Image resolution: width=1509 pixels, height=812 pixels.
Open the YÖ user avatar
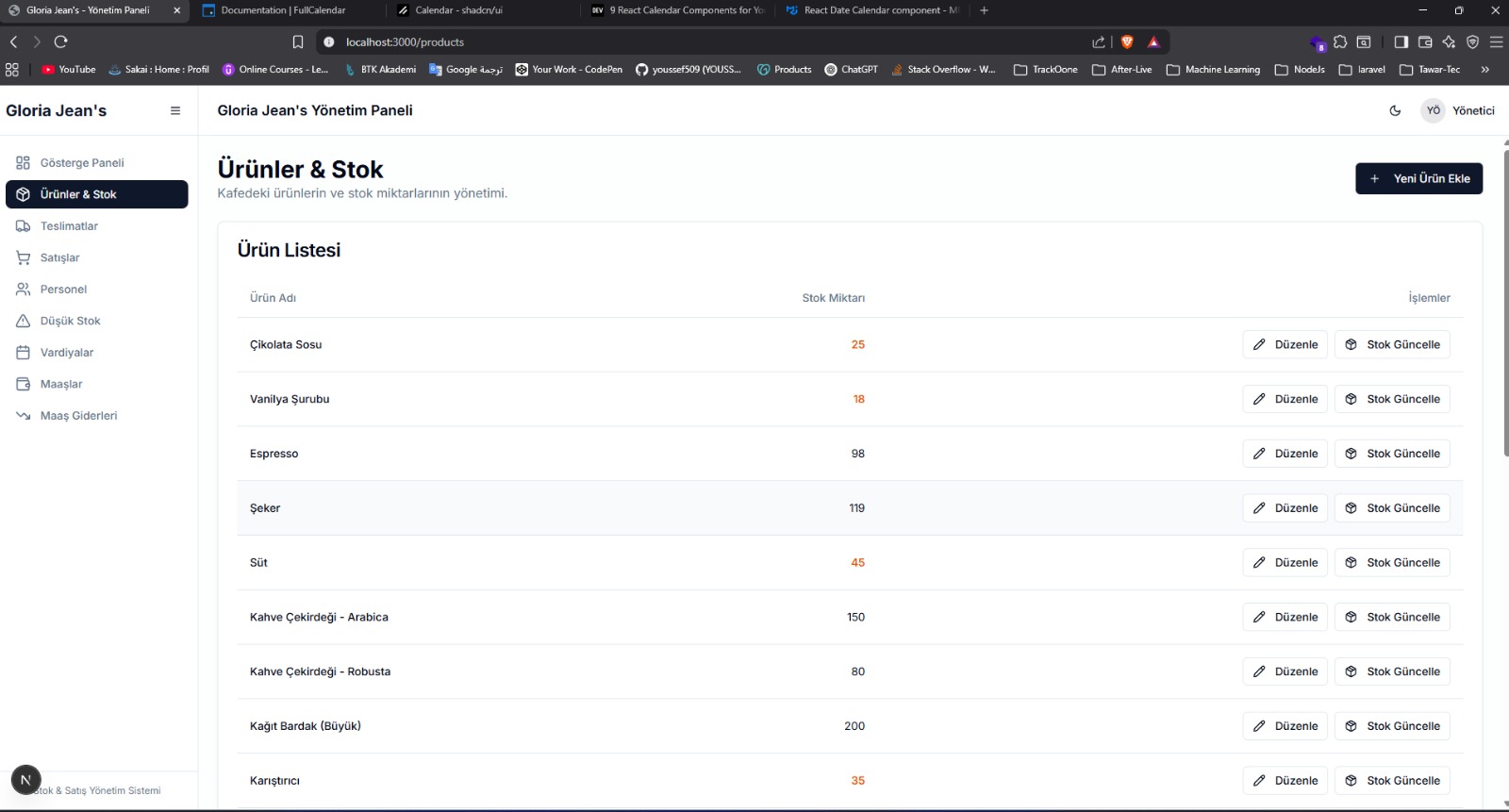click(x=1434, y=110)
